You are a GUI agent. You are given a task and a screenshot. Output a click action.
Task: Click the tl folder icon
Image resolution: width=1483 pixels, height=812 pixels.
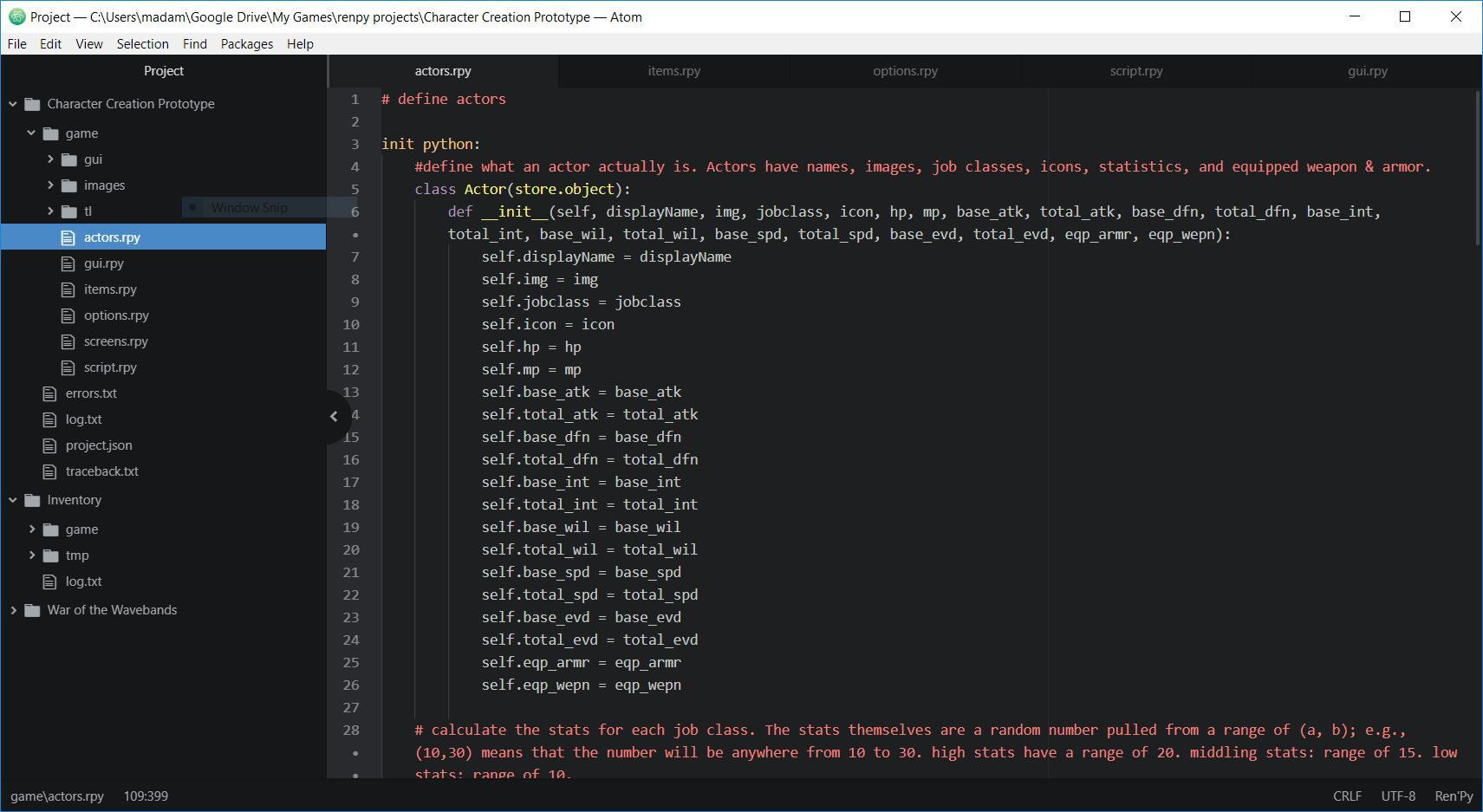tap(69, 211)
